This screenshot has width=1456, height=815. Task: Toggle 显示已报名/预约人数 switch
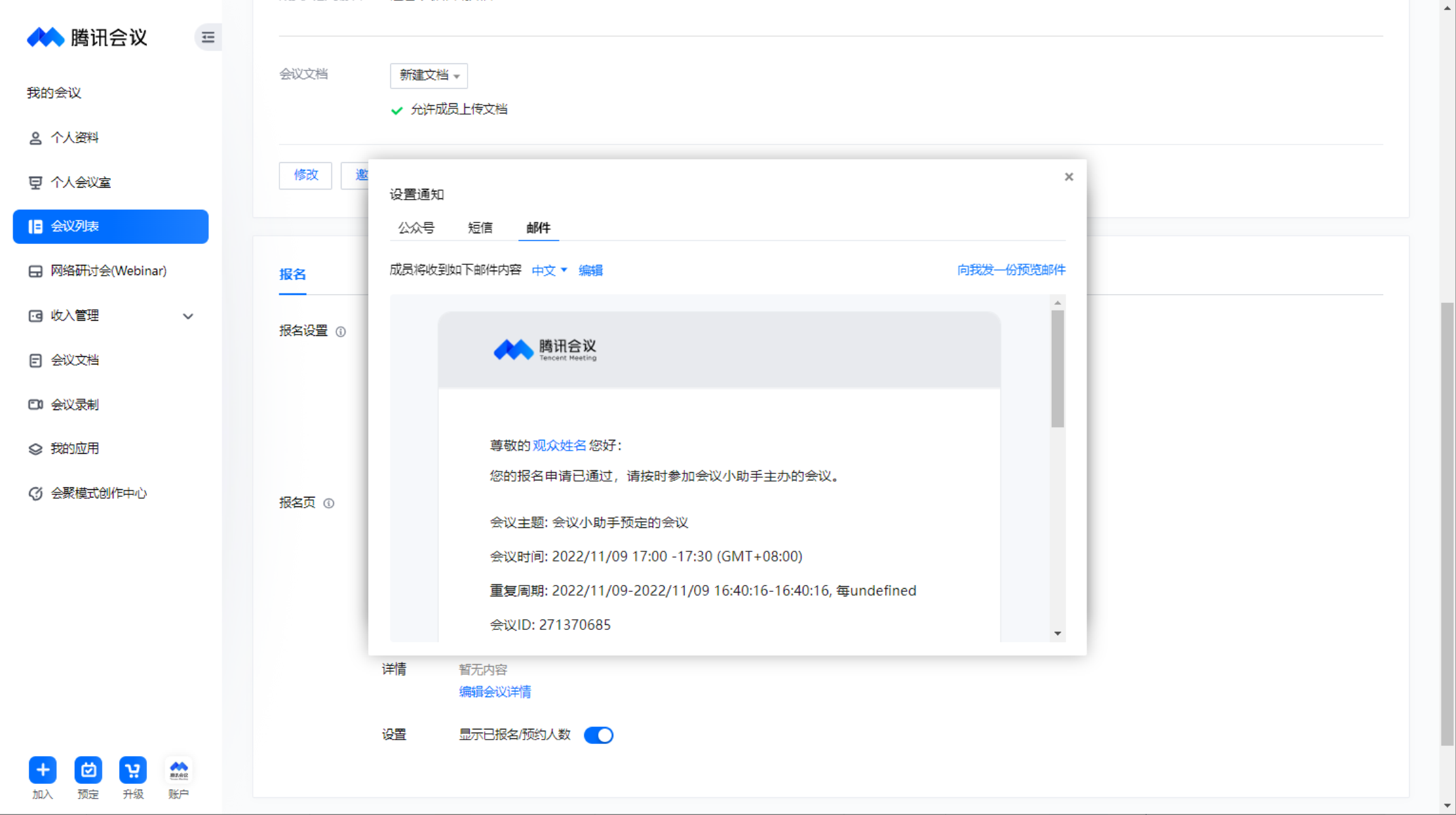click(598, 735)
